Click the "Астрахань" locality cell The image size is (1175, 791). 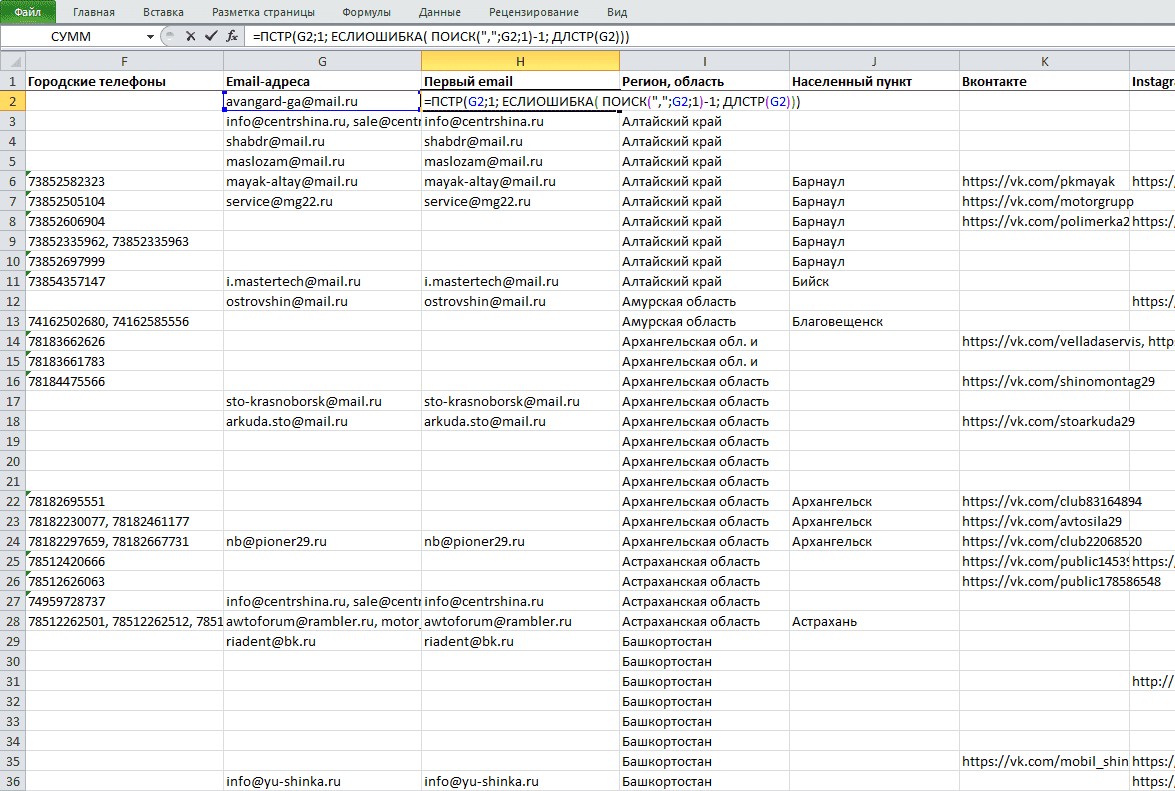(x=875, y=621)
